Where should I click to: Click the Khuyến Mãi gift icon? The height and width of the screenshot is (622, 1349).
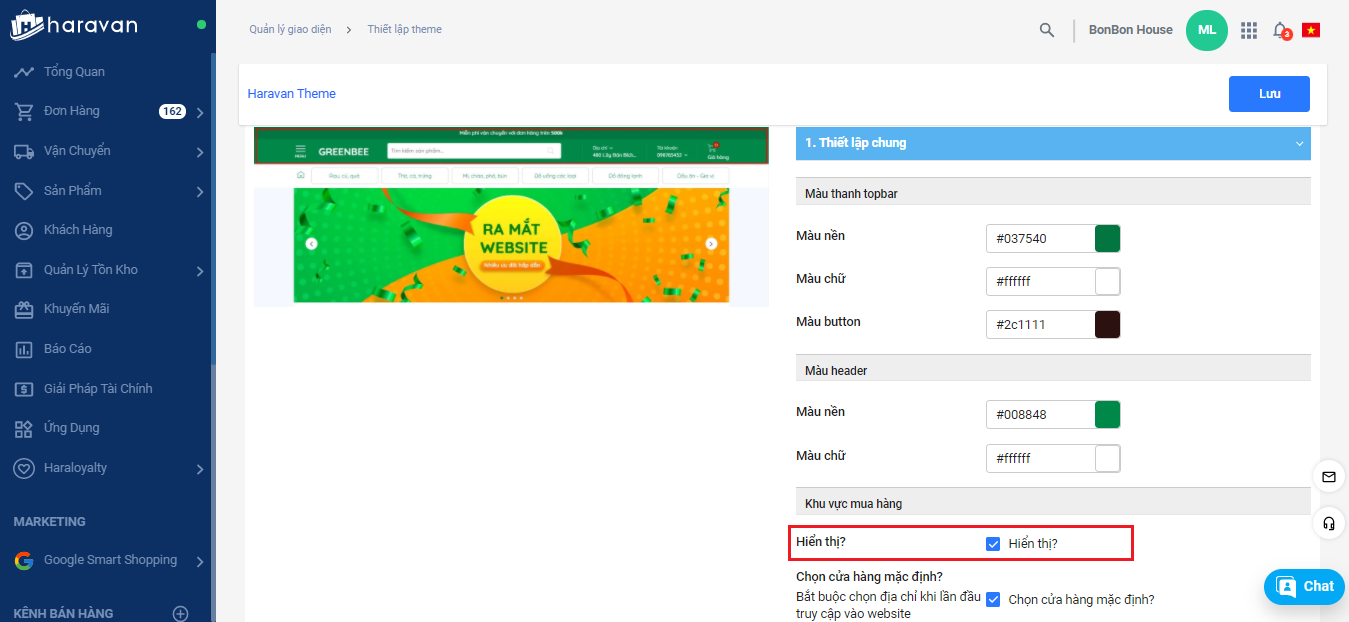tap(24, 309)
